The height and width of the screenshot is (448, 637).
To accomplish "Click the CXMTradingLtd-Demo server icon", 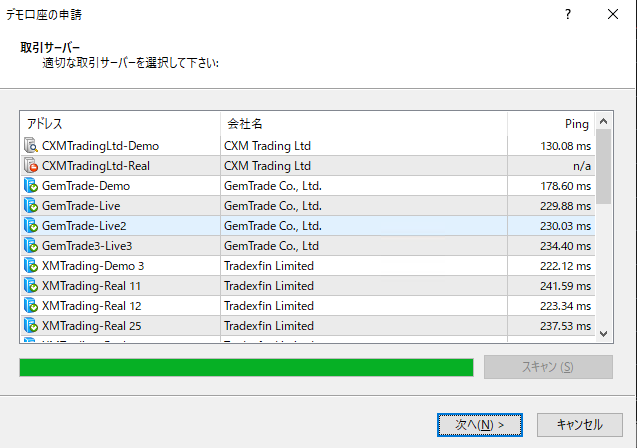I will 31,145.
